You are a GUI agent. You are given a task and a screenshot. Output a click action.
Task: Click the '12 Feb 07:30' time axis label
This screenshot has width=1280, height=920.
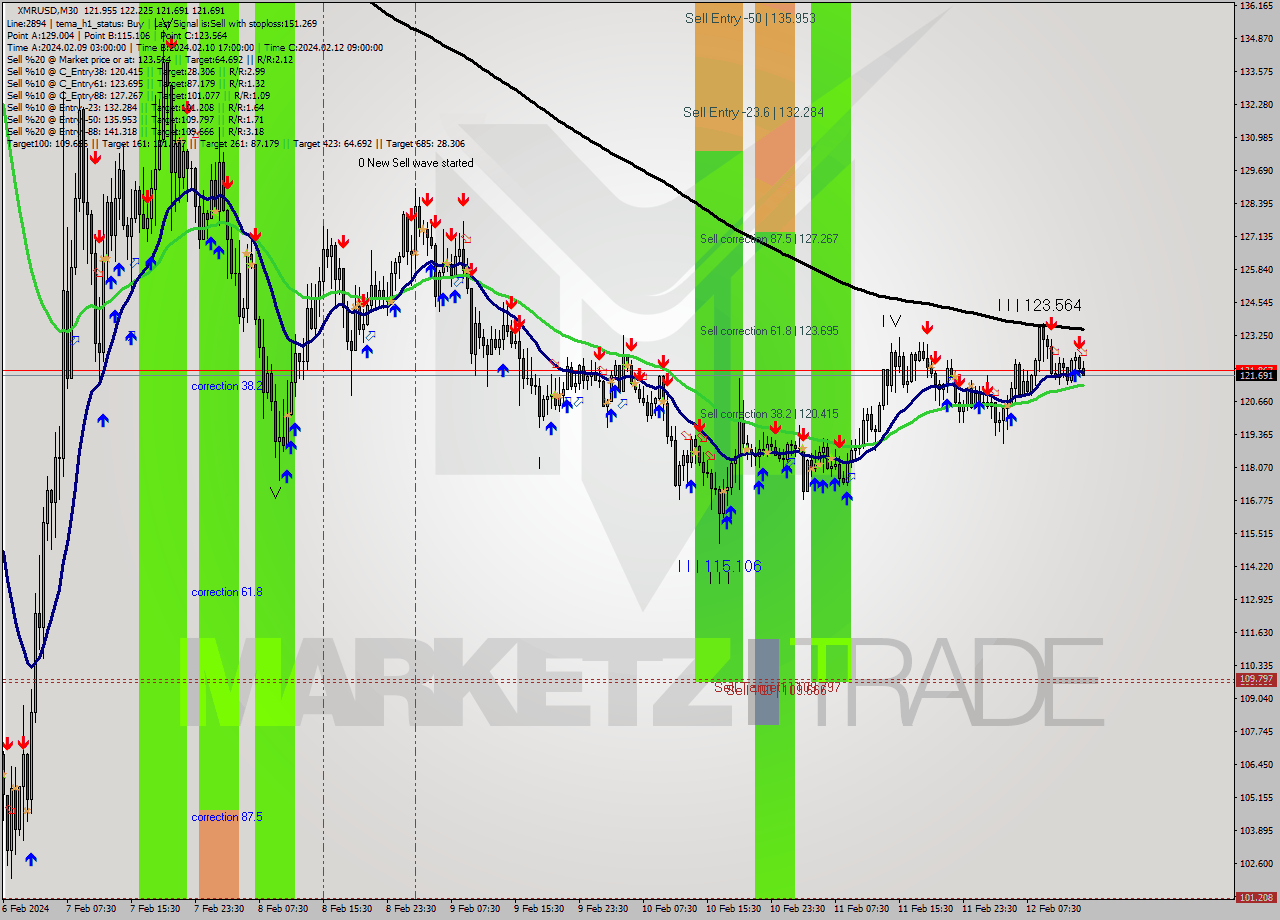click(1052, 909)
